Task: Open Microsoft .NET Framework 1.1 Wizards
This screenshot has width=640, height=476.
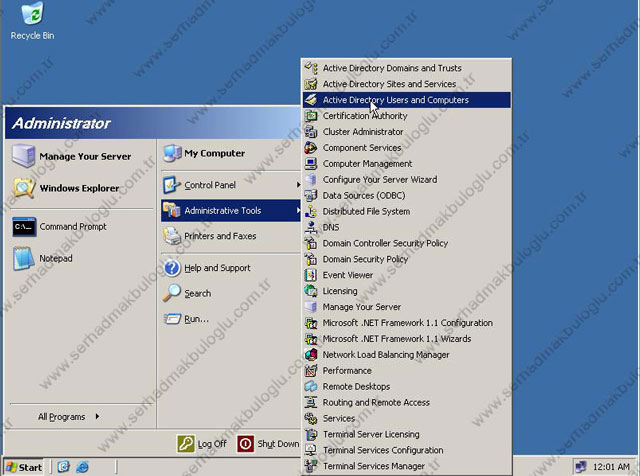Action: pyautogui.click(x=407, y=338)
